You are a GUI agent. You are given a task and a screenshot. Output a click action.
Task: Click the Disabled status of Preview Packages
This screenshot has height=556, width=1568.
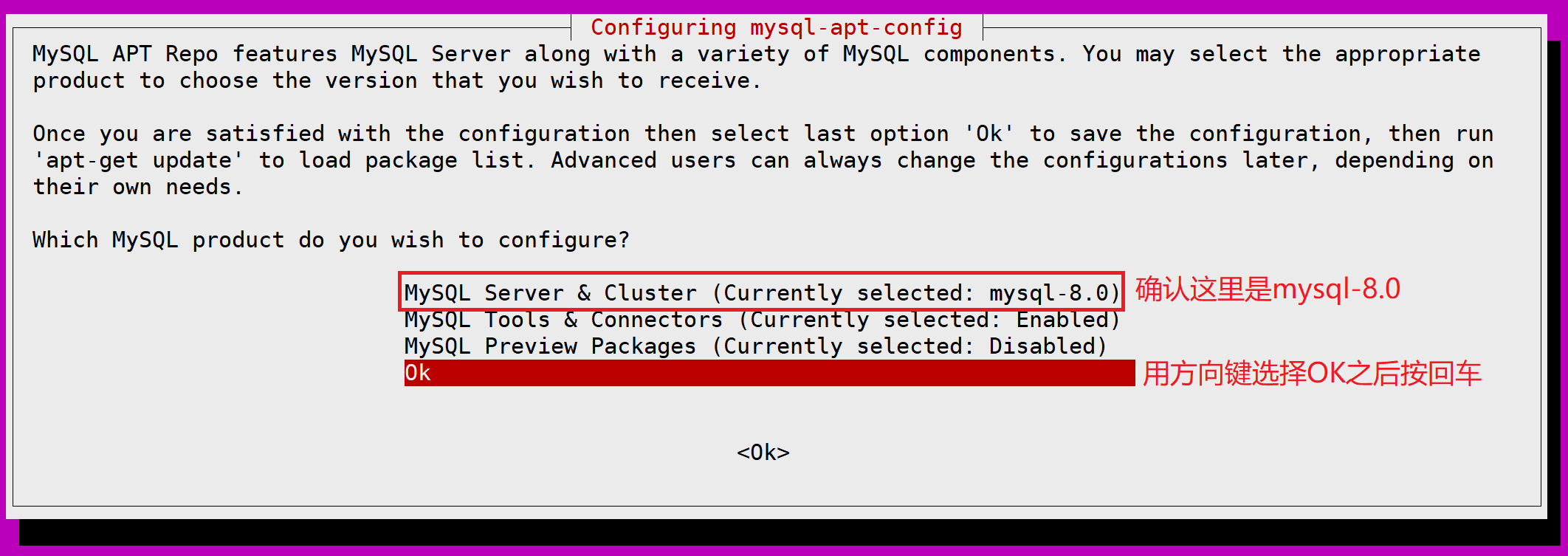pos(1042,346)
